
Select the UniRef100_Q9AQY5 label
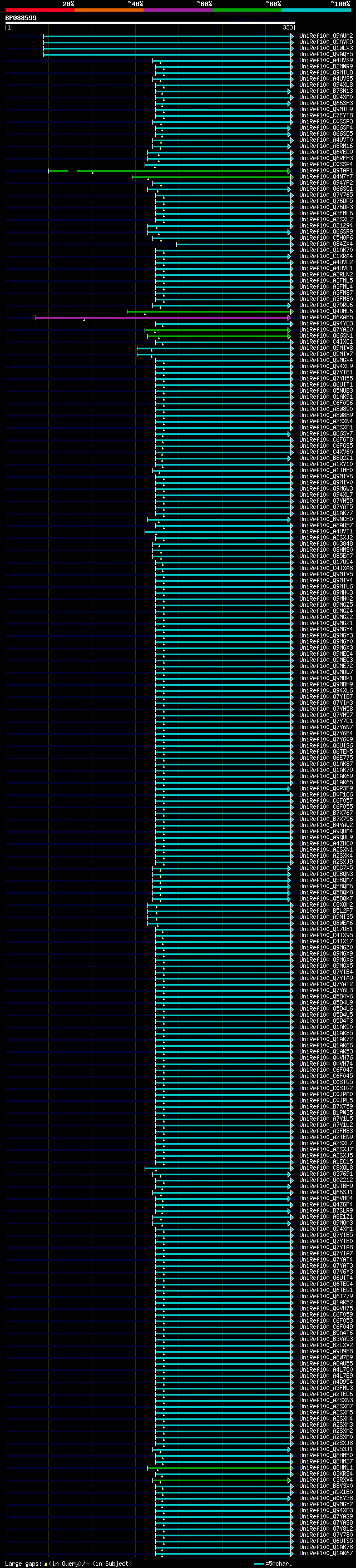point(326,54)
